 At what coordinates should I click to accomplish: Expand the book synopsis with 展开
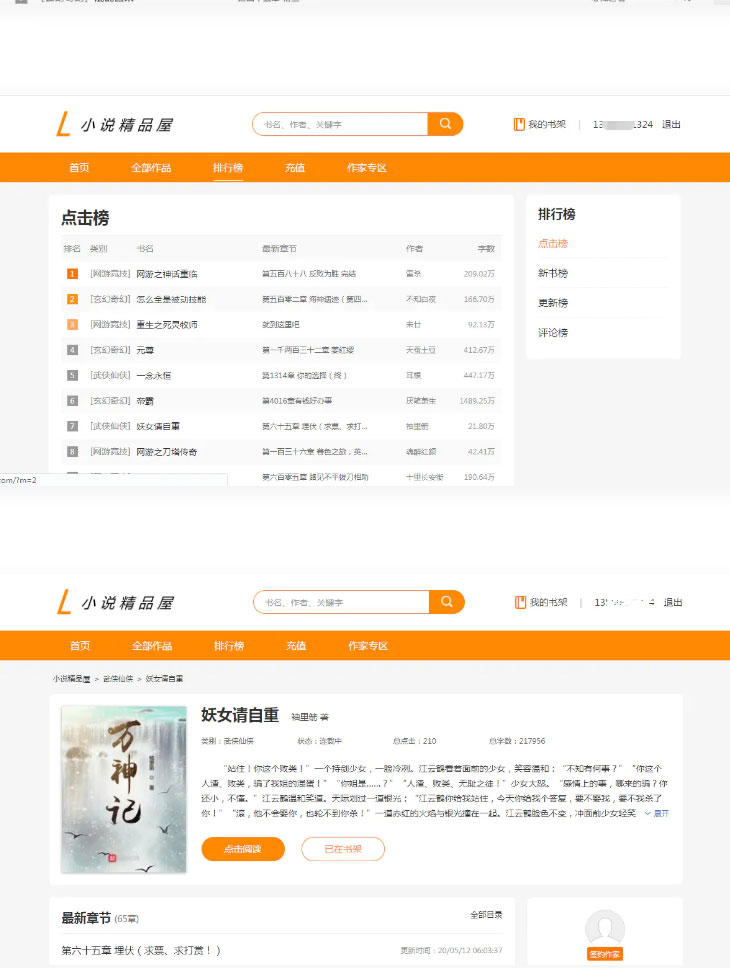click(656, 813)
